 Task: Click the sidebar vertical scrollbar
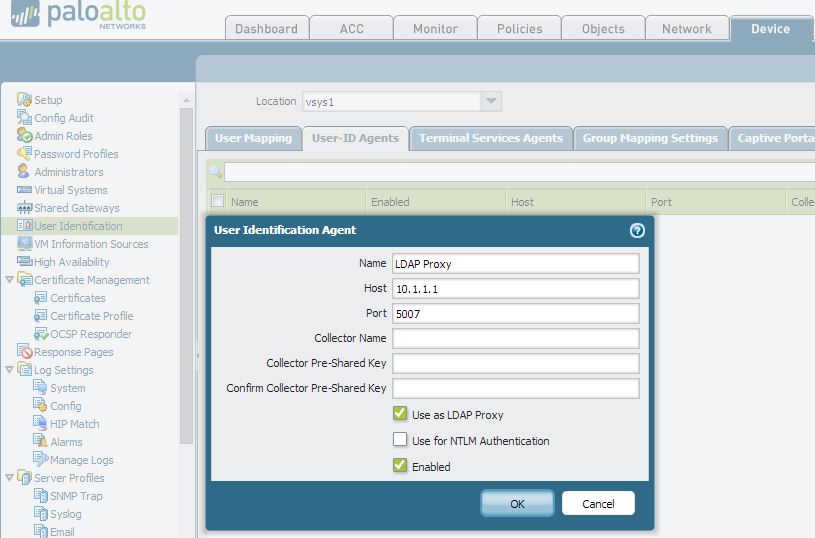[x=186, y=275]
